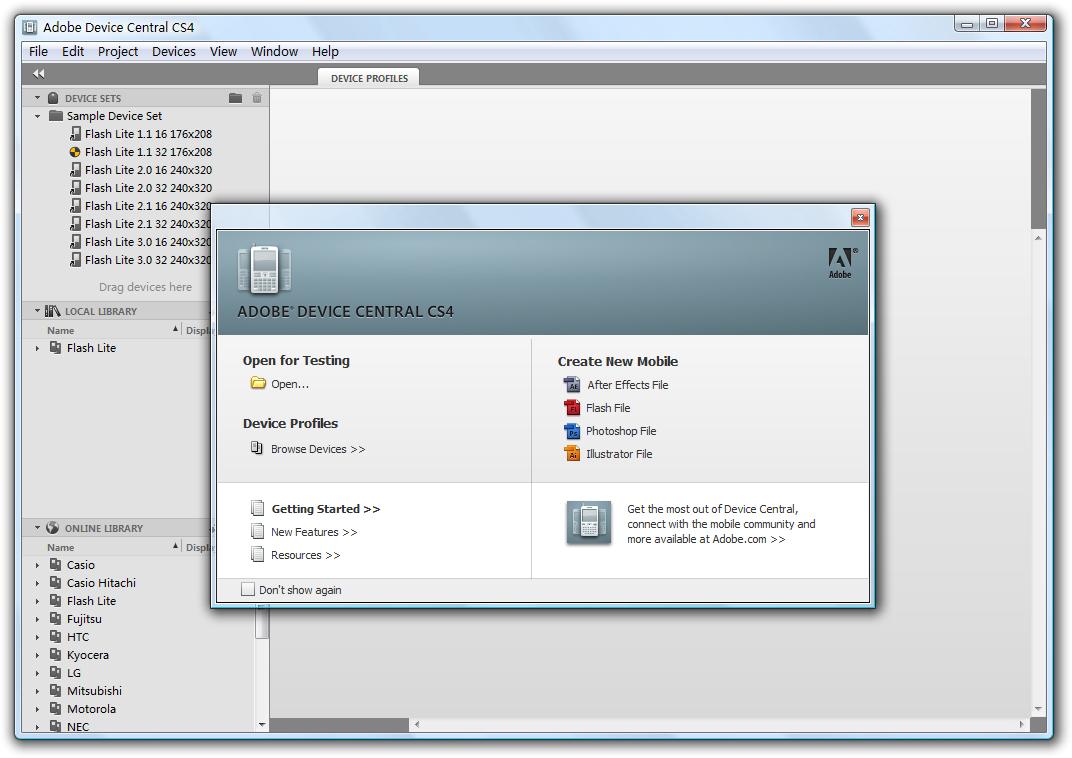1072x758 pixels.
Task: Enable the Don't show again checkbox
Action: (x=248, y=590)
